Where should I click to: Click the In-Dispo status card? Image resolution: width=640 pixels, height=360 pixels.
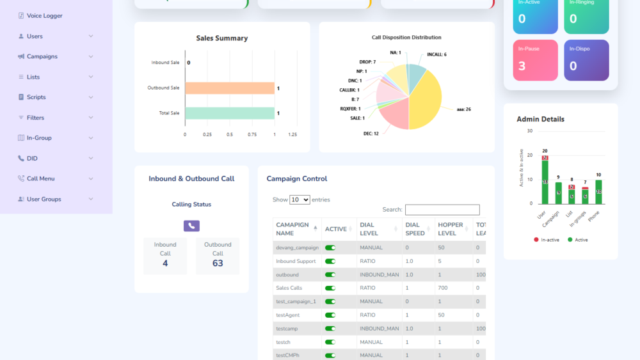click(586, 60)
